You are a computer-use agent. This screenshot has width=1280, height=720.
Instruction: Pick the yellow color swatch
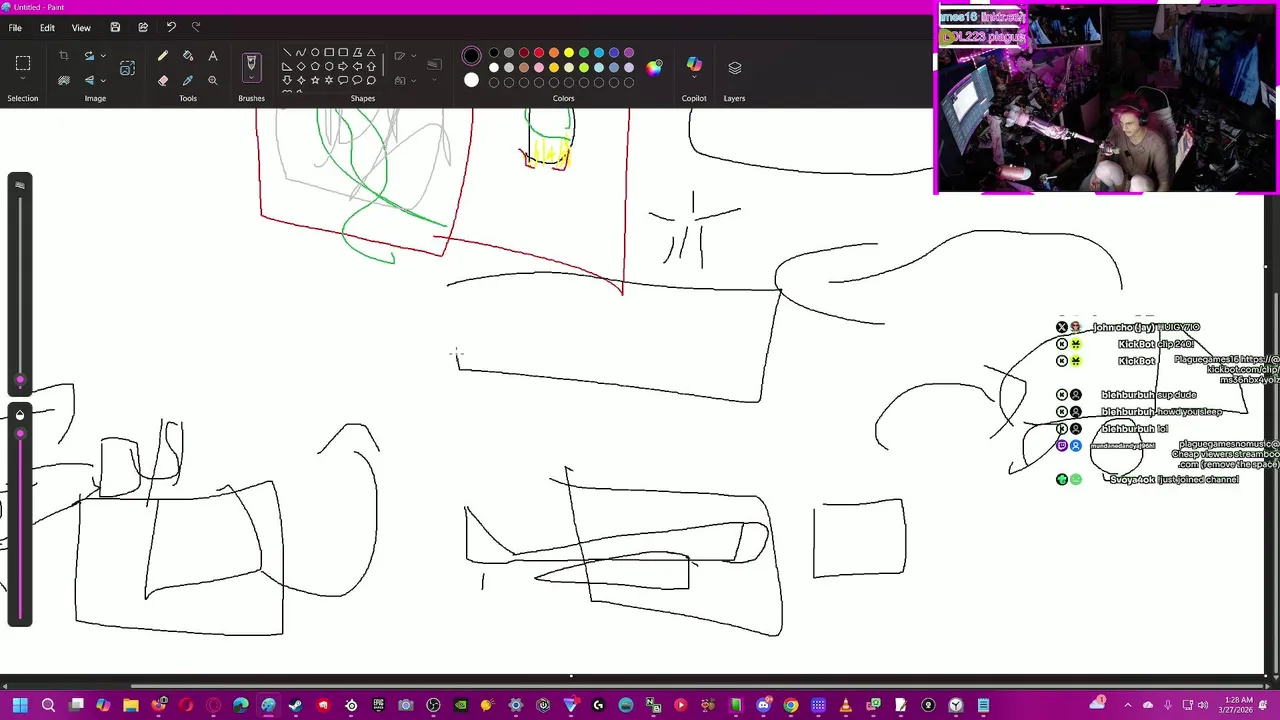[569, 52]
